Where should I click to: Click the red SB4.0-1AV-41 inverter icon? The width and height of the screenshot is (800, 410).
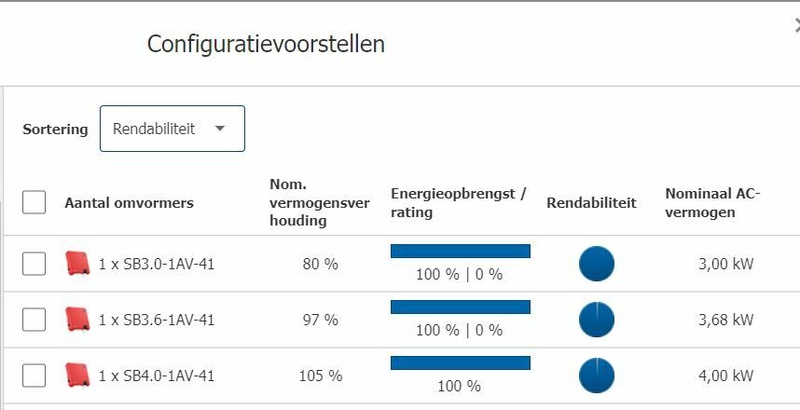77,376
